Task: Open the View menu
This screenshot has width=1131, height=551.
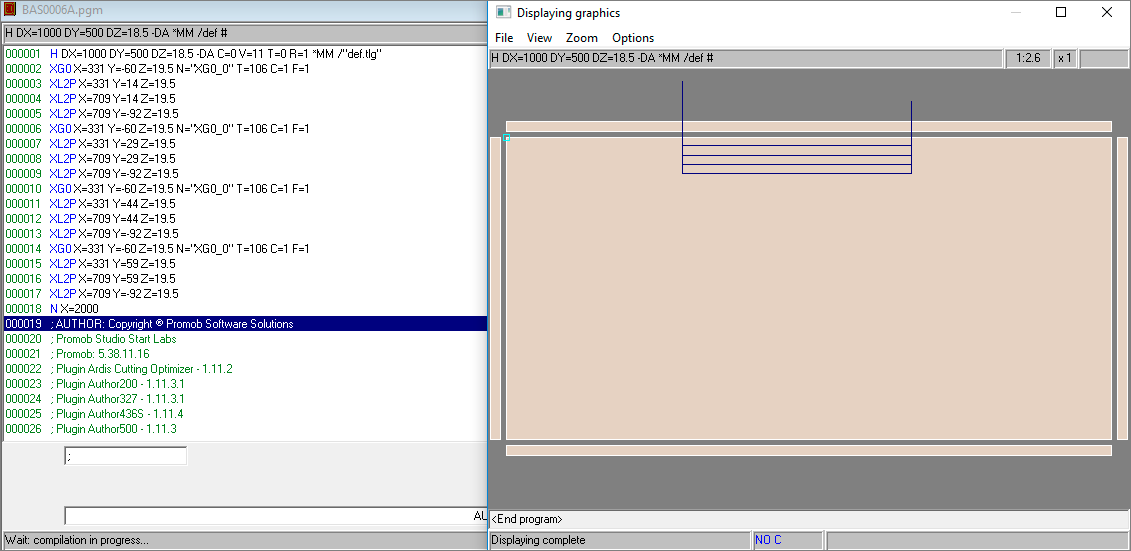Action: coord(540,38)
